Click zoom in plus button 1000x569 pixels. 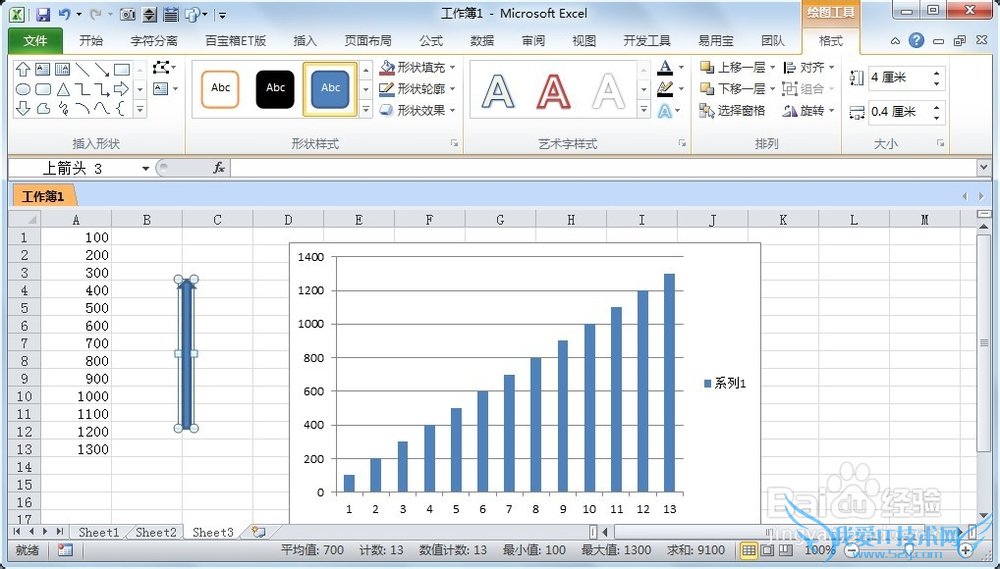pyautogui.click(x=967, y=550)
